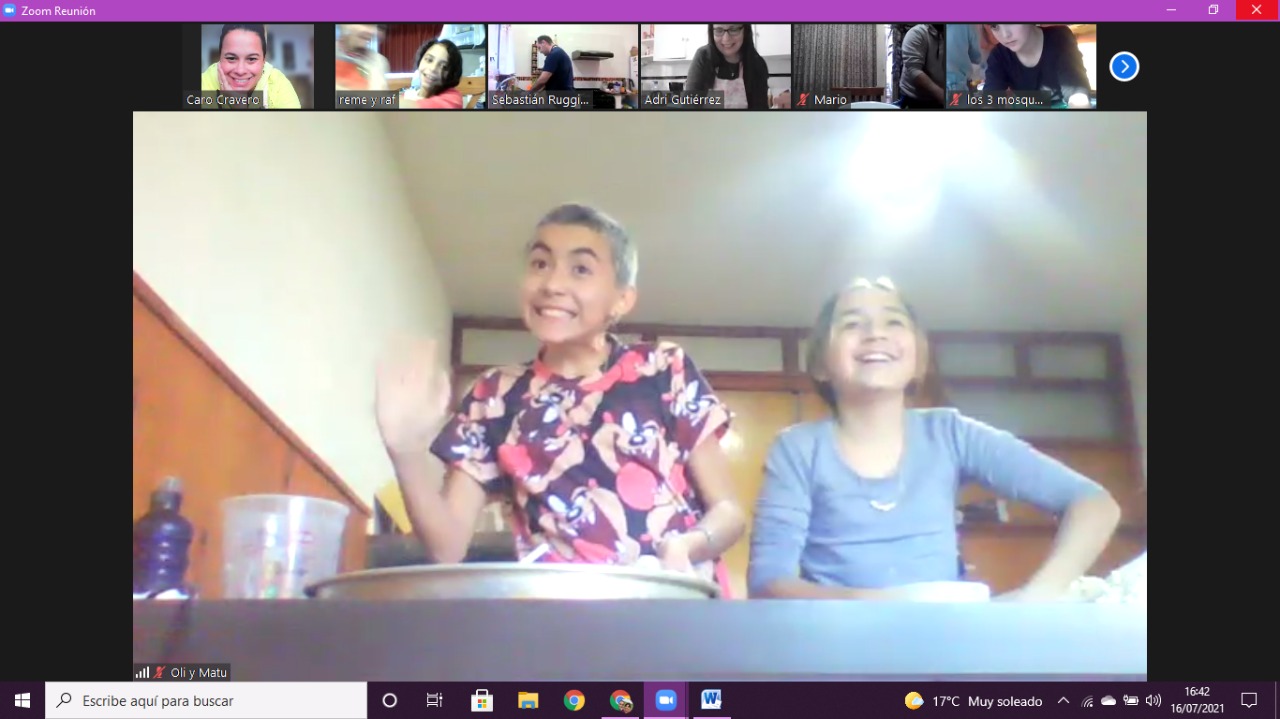Click the muted mic icon on 'los 3 mosqu...'

click(x=956, y=100)
